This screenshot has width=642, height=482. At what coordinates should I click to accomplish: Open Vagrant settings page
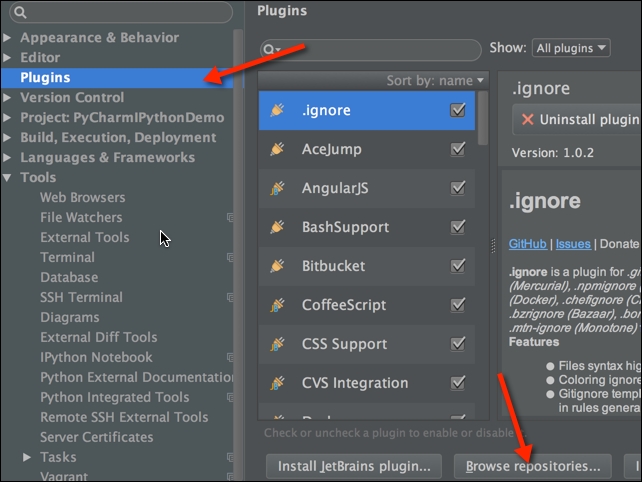point(64,476)
